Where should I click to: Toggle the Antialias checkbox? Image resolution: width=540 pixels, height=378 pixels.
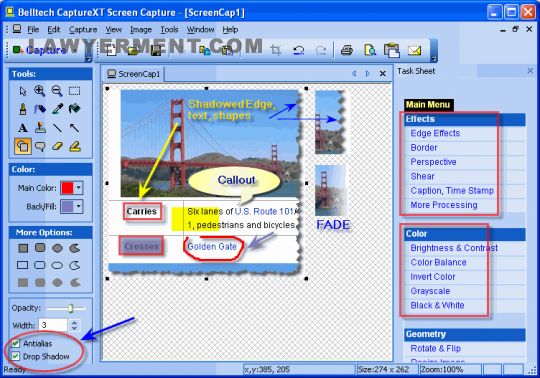pos(15,343)
